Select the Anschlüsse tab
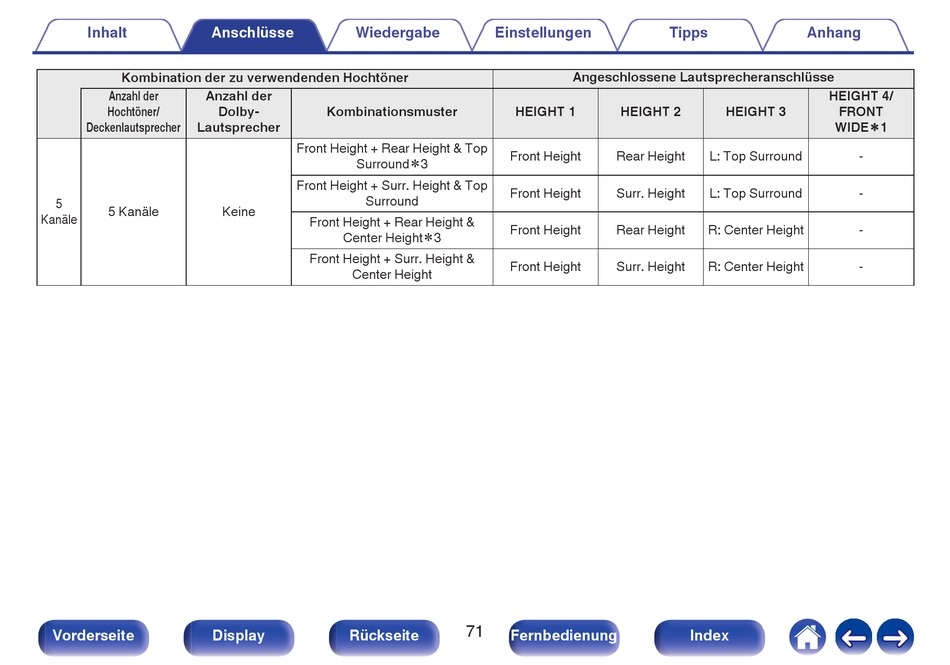The height and width of the screenshot is (665, 950). [253, 34]
